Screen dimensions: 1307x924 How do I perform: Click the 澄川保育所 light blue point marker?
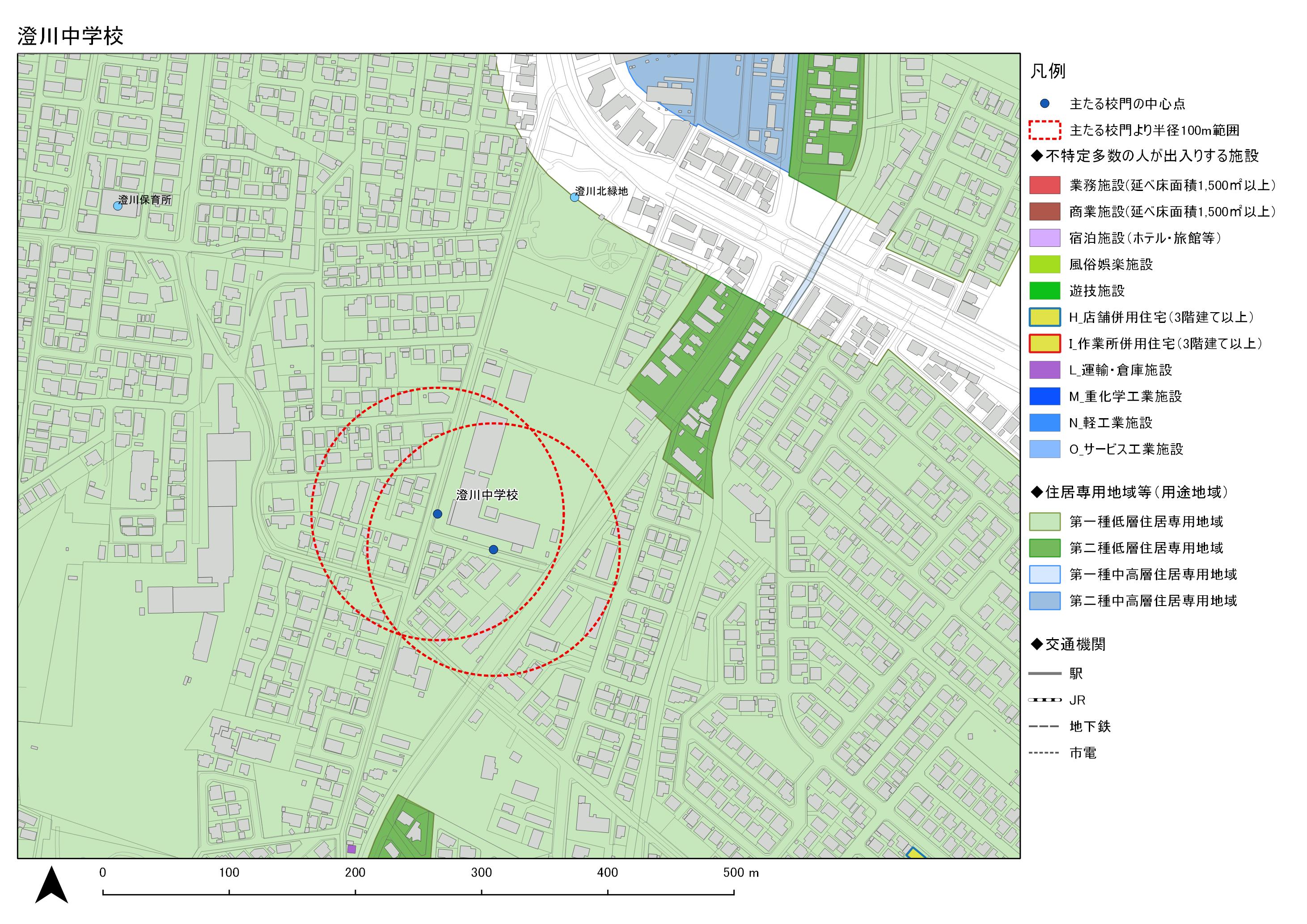pyautogui.click(x=118, y=206)
